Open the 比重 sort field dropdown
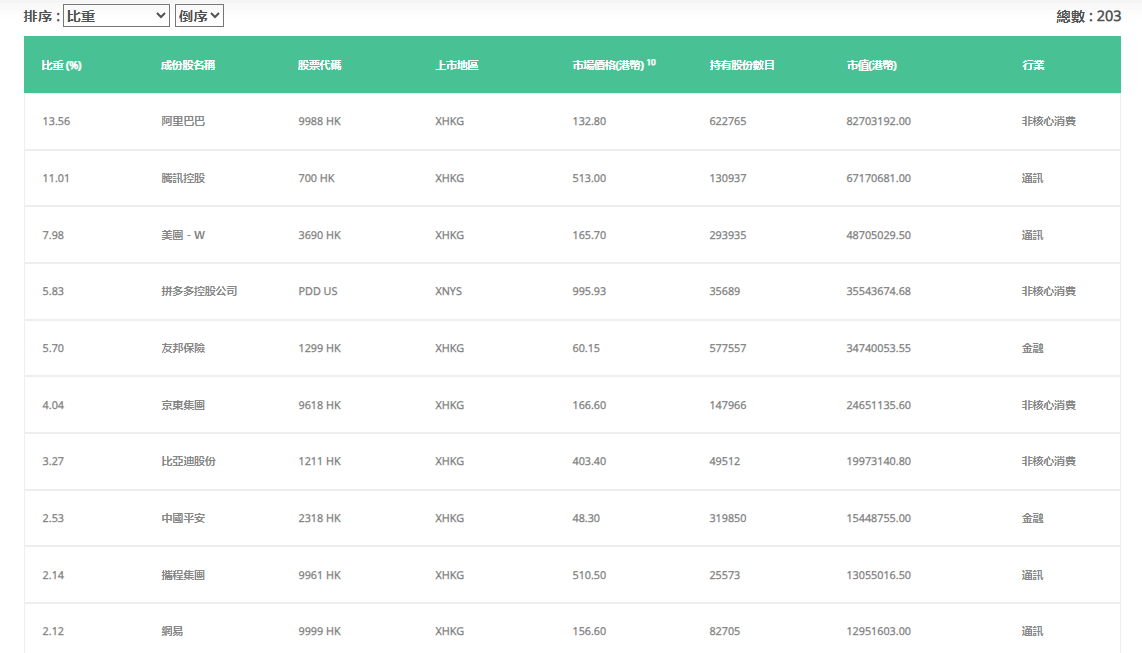Image resolution: width=1142 pixels, height=653 pixels. coord(117,16)
